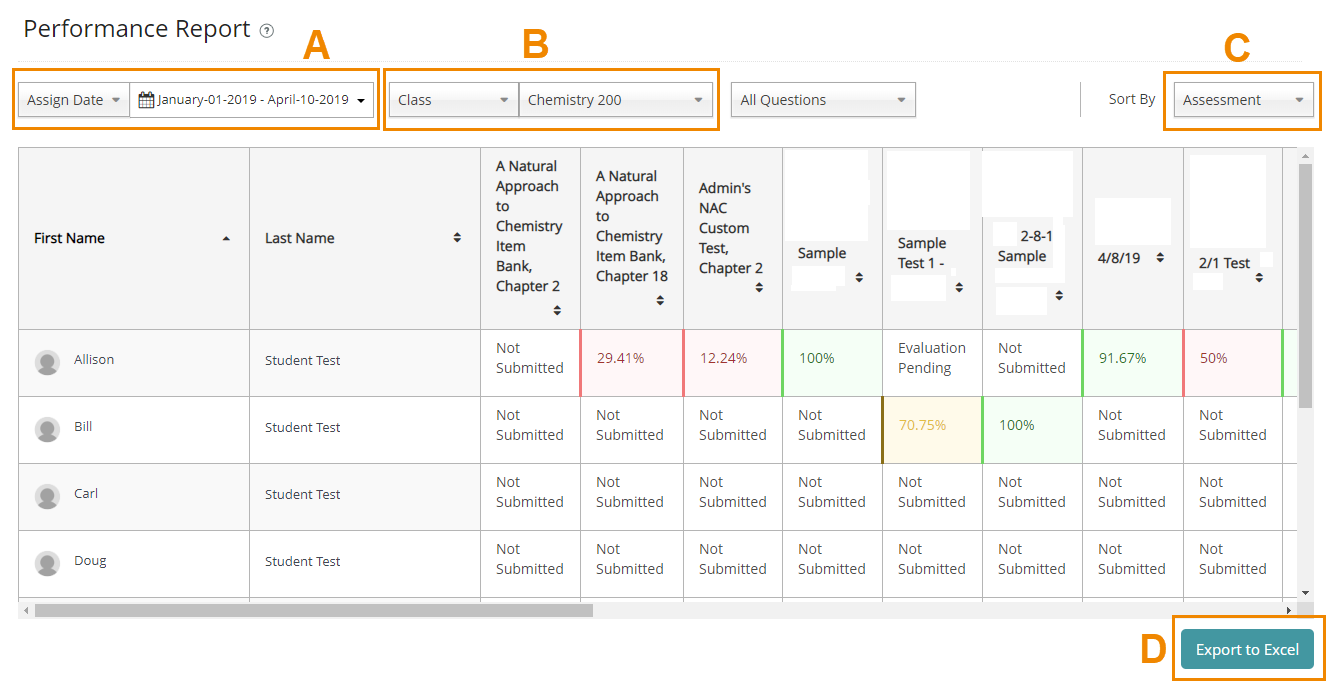
Task: Click the vertical scrollbar down arrow
Action: [1305, 592]
